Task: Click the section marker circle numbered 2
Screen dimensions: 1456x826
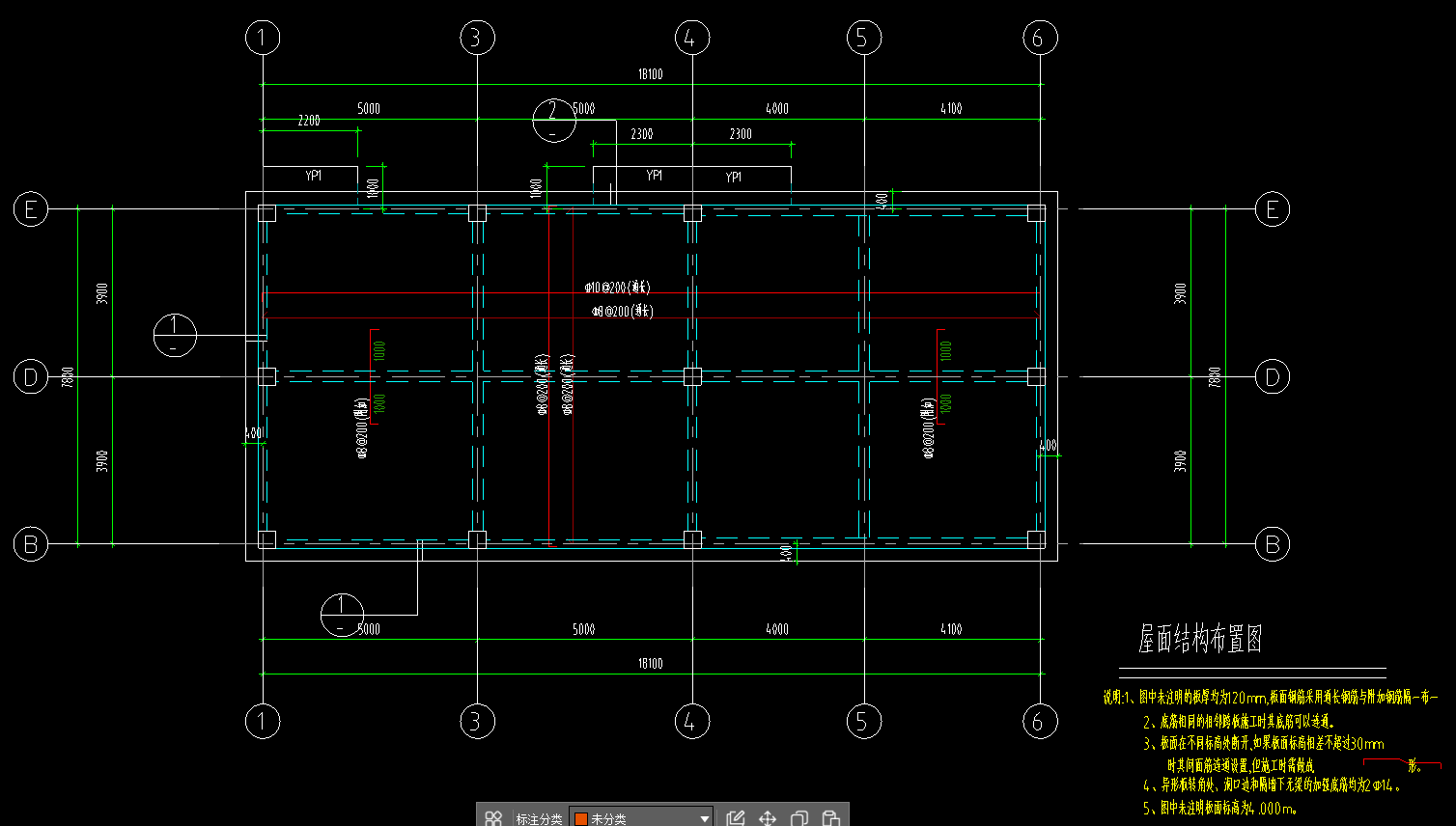Action: pyautogui.click(x=554, y=120)
